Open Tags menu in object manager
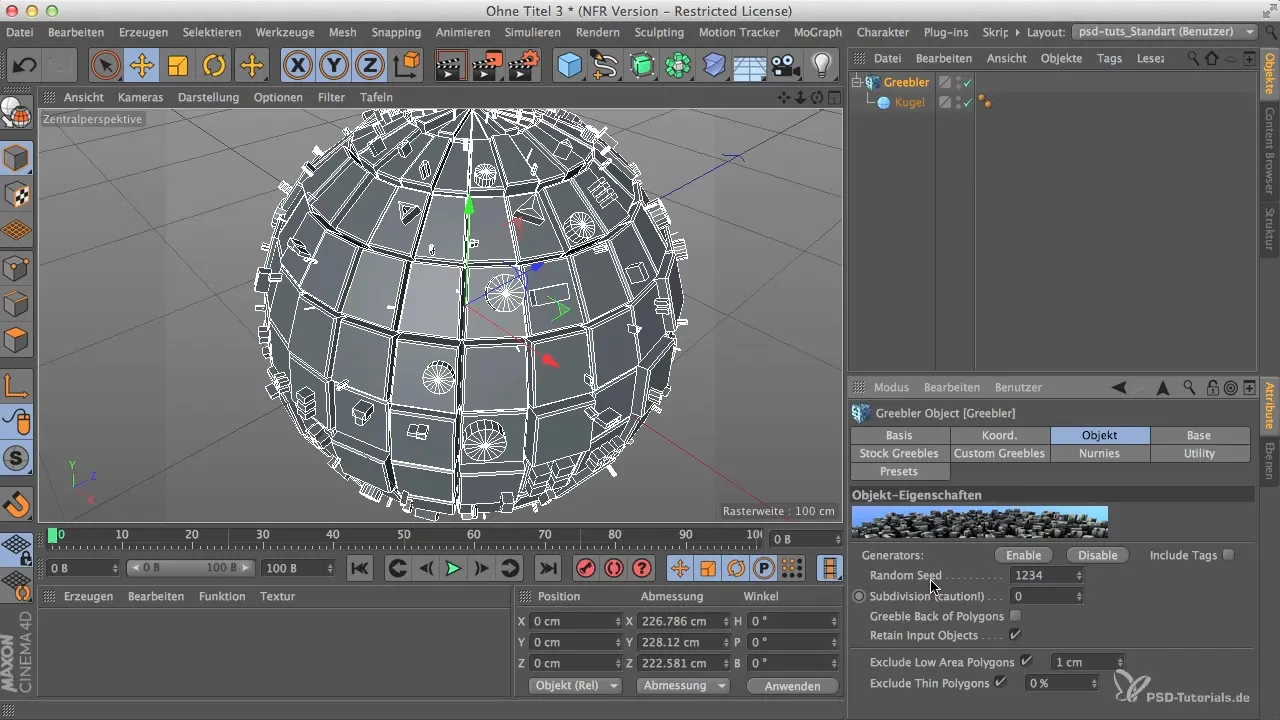Screen dimensions: 1280x720 coord(1109,58)
